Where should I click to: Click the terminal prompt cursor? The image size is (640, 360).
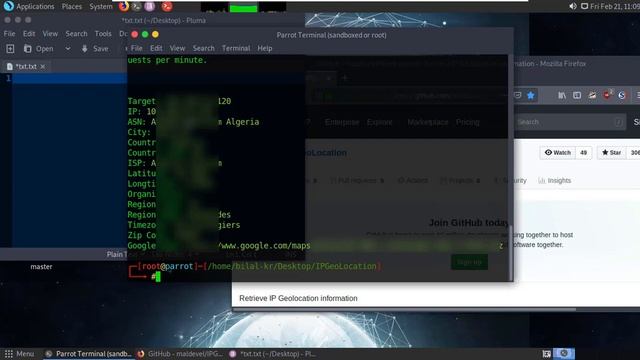[x=158, y=277]
